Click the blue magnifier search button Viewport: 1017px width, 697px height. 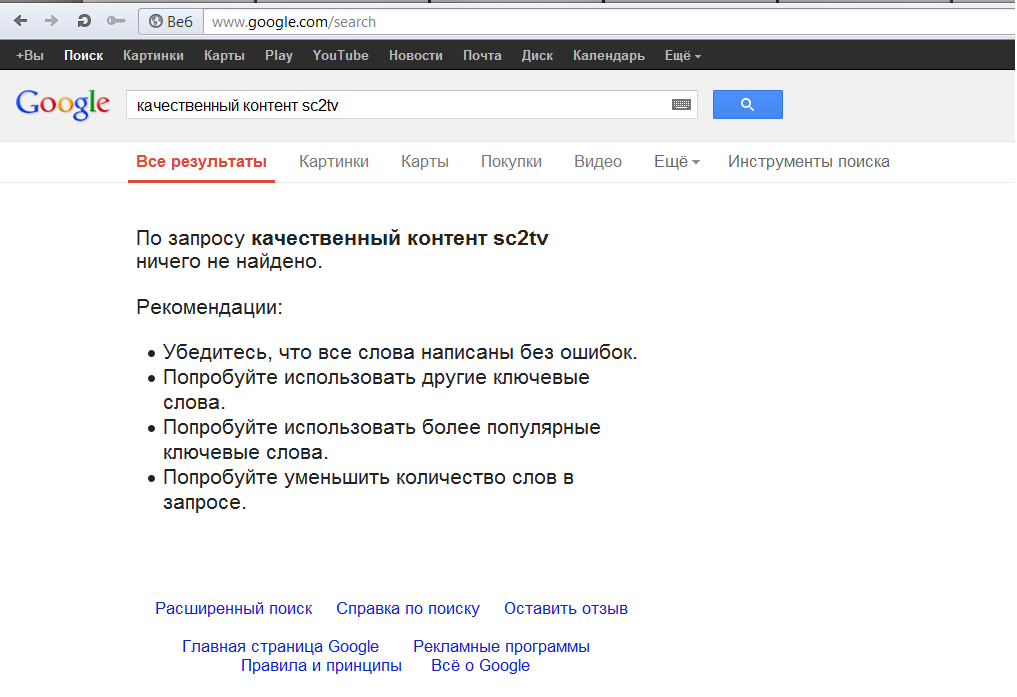point(747,104)
